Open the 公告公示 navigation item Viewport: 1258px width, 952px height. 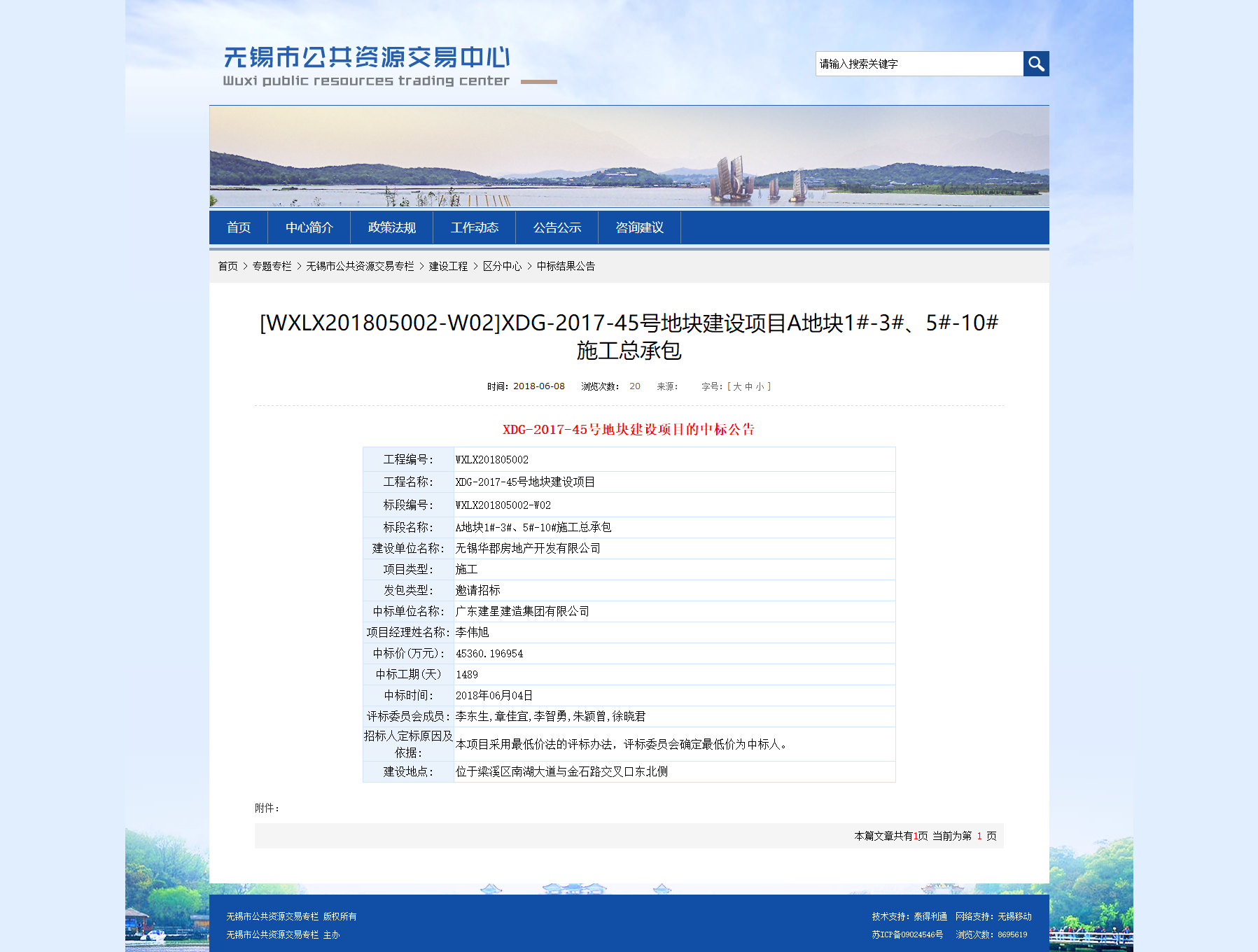pyautogui.click(x=557, y=227)
